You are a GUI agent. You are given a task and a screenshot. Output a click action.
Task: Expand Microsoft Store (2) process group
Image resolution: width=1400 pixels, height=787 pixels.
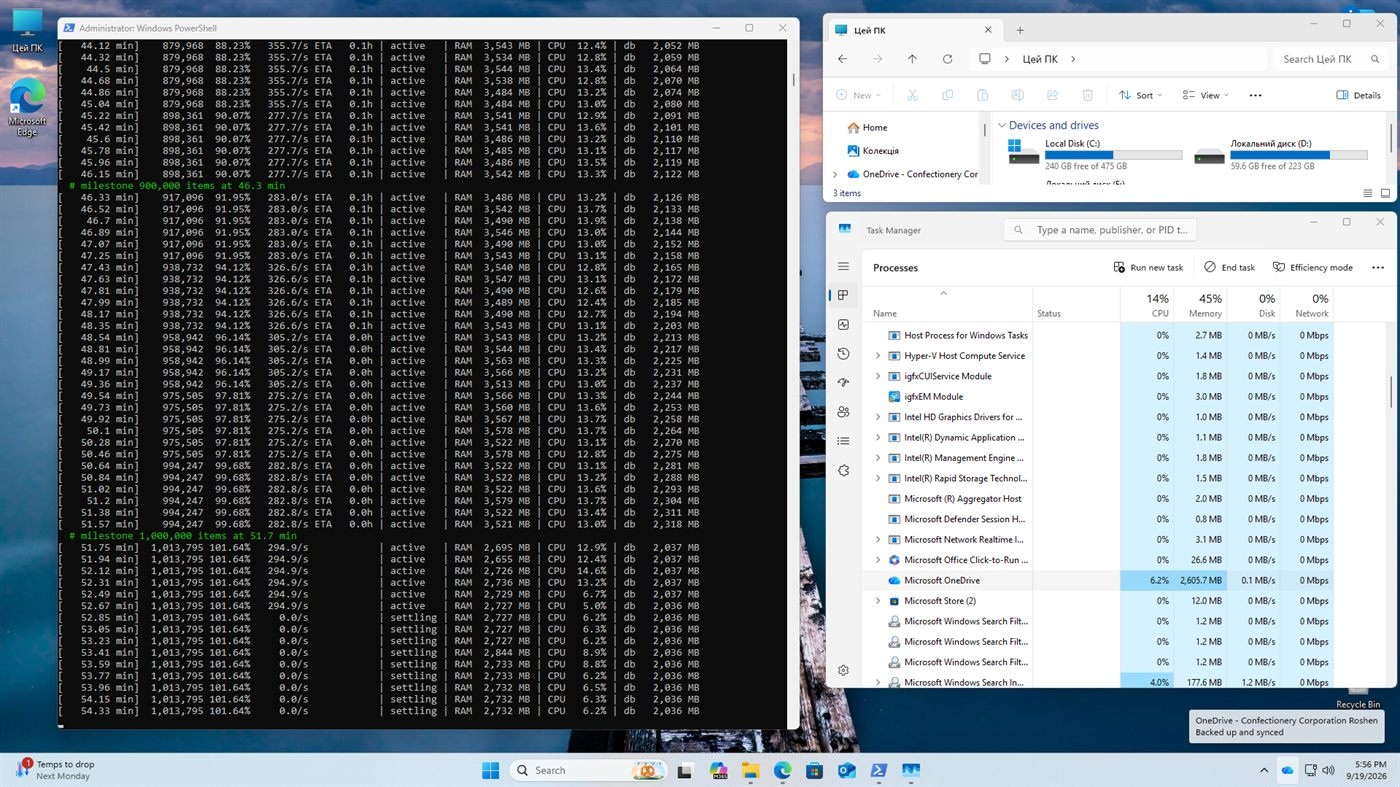pos(878,601)
